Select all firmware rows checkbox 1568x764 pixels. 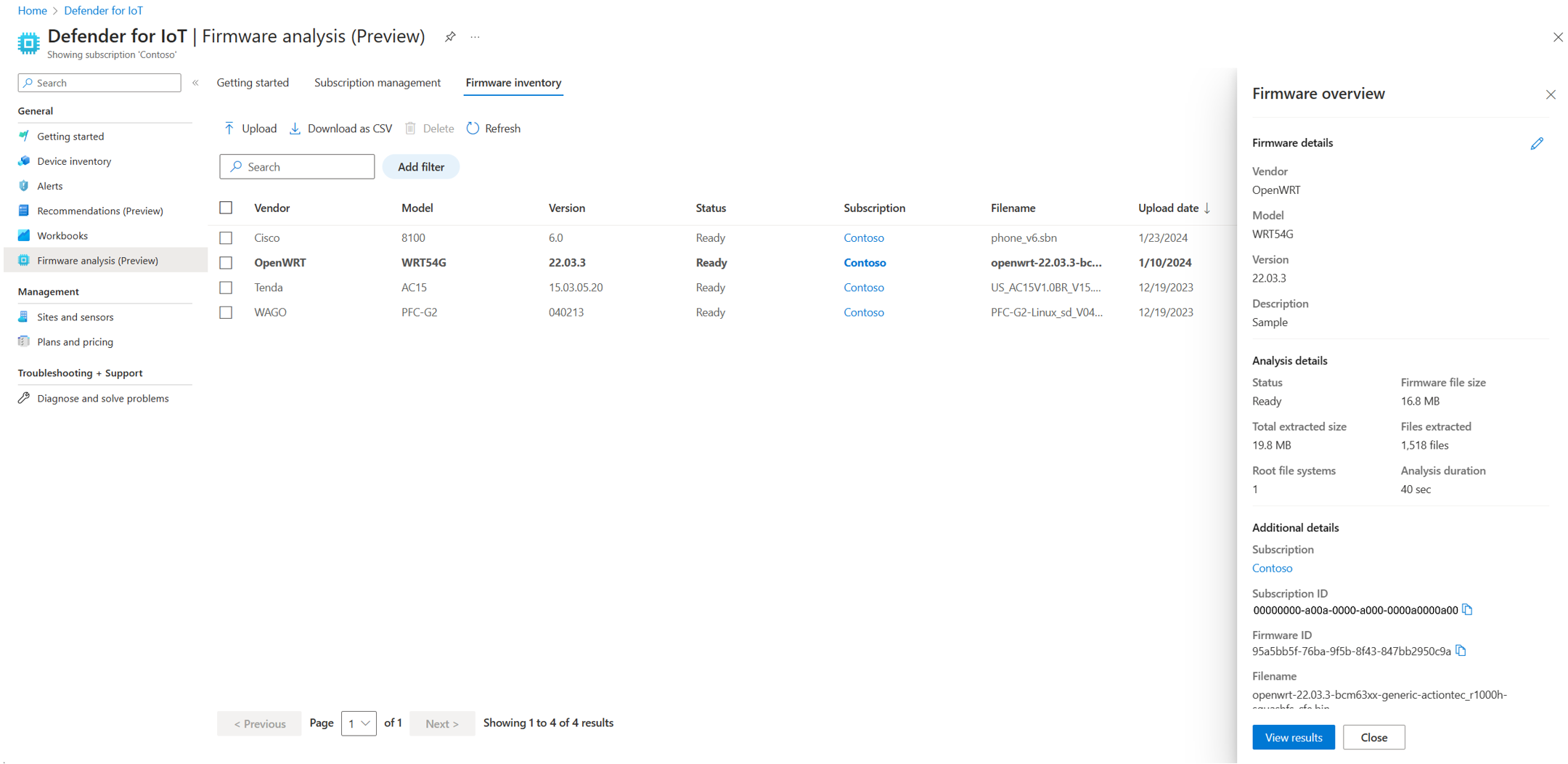pyautogui.click(x=226, y=208)
